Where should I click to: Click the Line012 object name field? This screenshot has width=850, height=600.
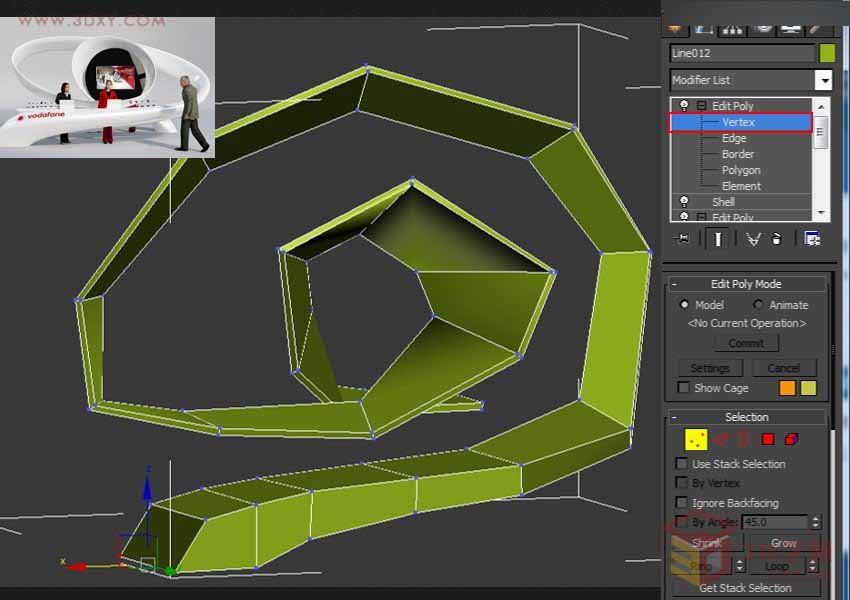pos(742,53)
